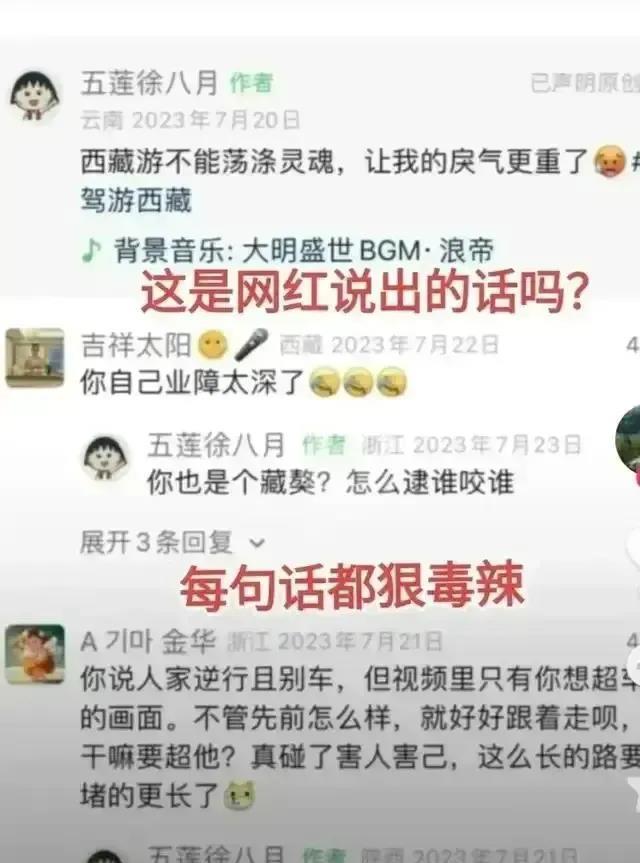
Task: Tap the hashtag 驾游西藏 link
Action: click(x=136, y=200)
